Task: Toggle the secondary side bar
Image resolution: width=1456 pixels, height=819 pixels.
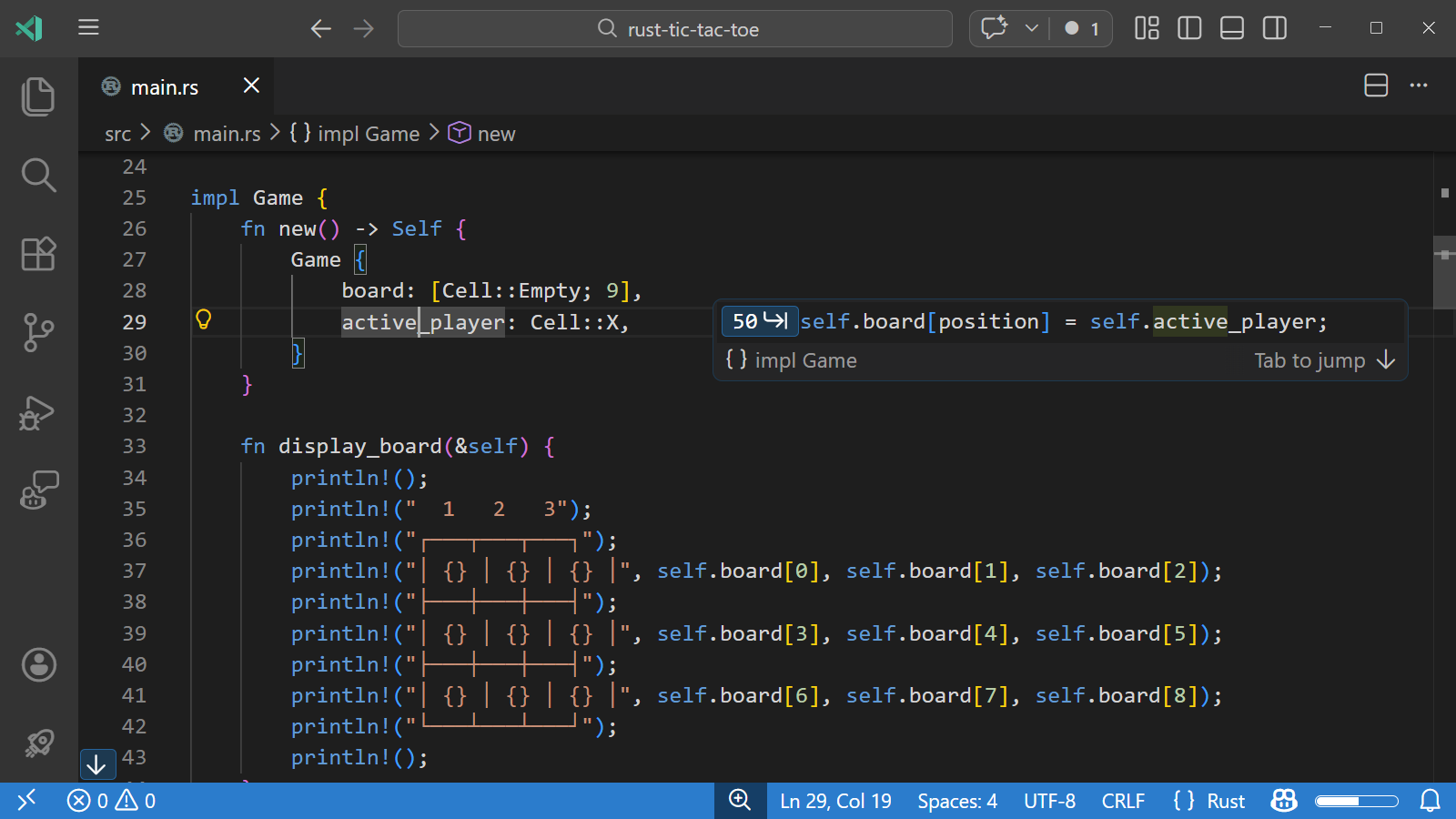Action: [1275, 28]
